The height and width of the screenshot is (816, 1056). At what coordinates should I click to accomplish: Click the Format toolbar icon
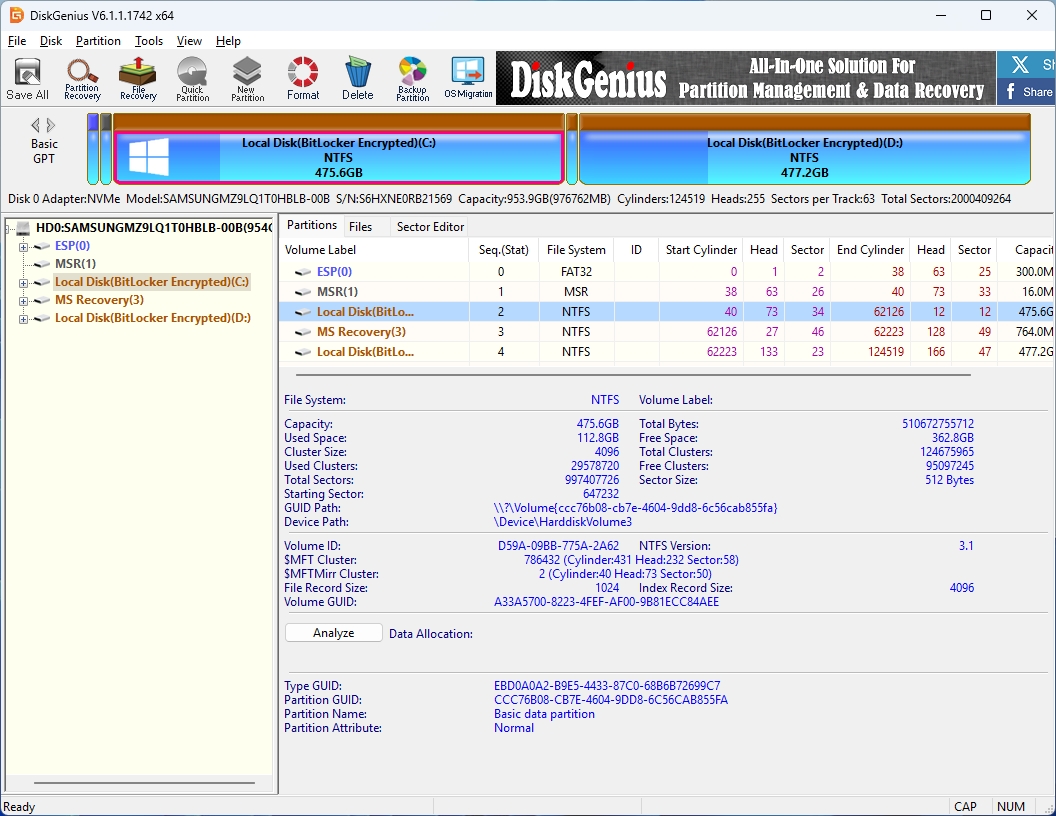[x=303, y=78]
